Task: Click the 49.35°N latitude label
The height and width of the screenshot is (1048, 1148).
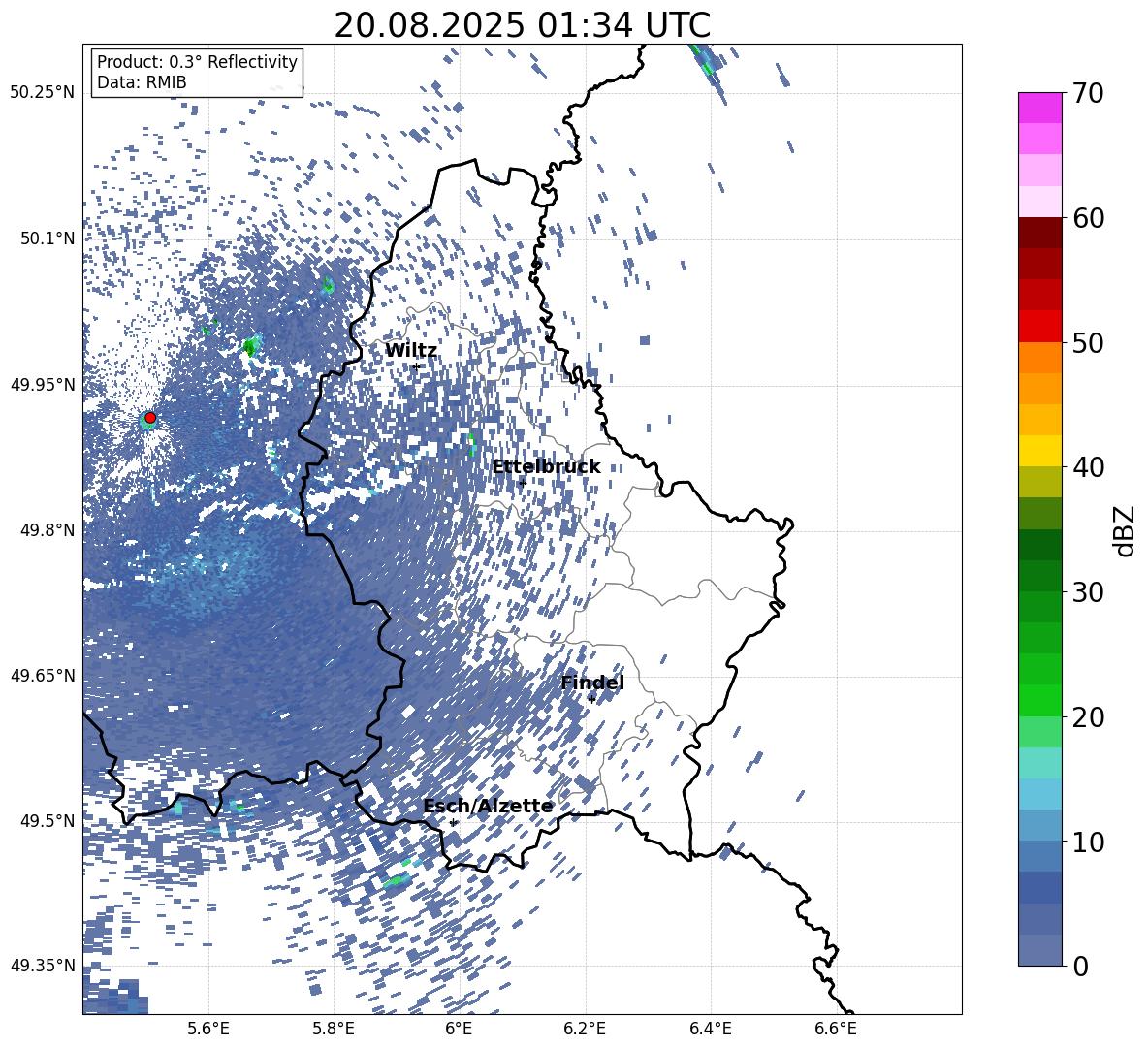Action: pos(43,966)
